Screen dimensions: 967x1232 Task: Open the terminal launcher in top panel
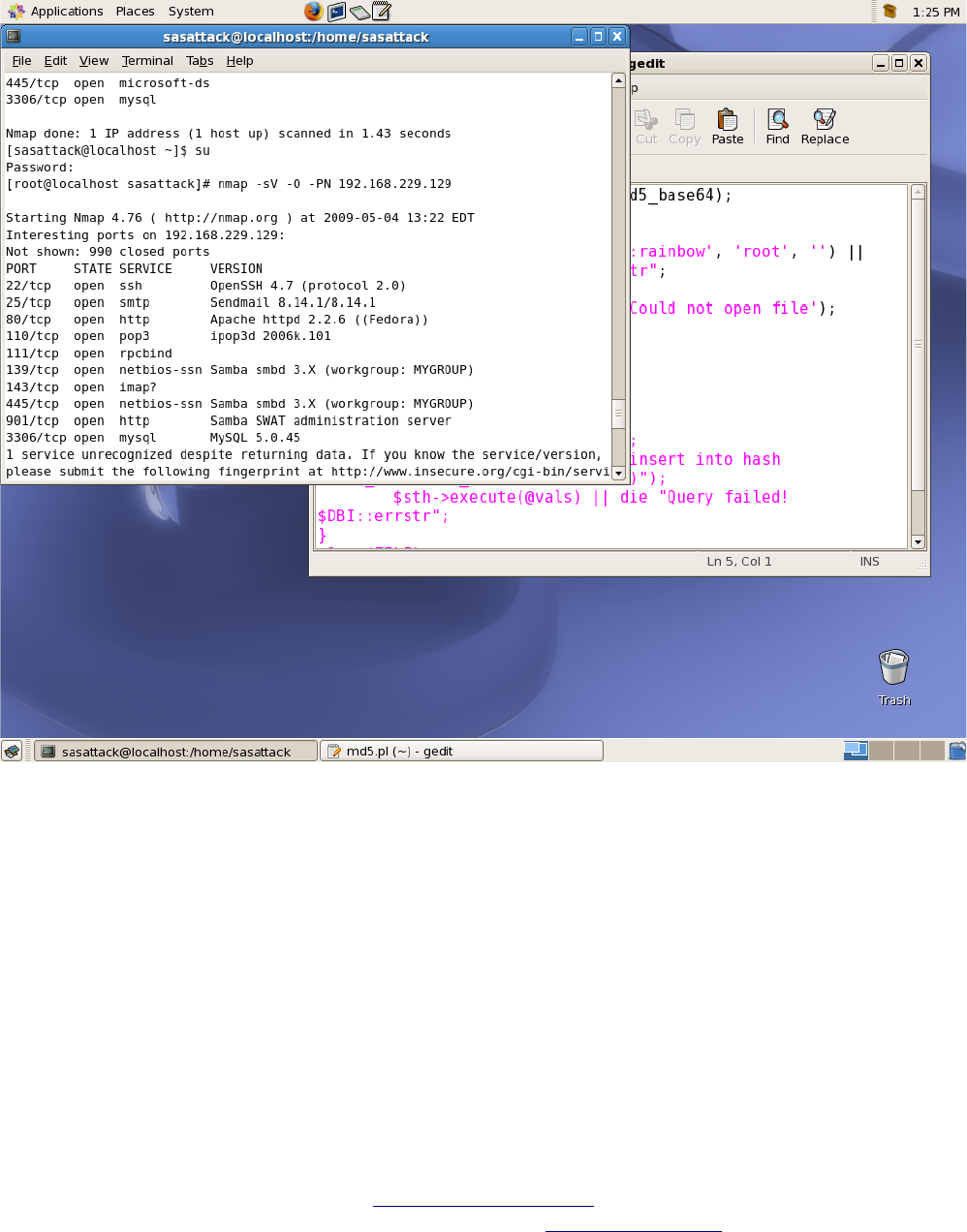click(x=336, y=12)
